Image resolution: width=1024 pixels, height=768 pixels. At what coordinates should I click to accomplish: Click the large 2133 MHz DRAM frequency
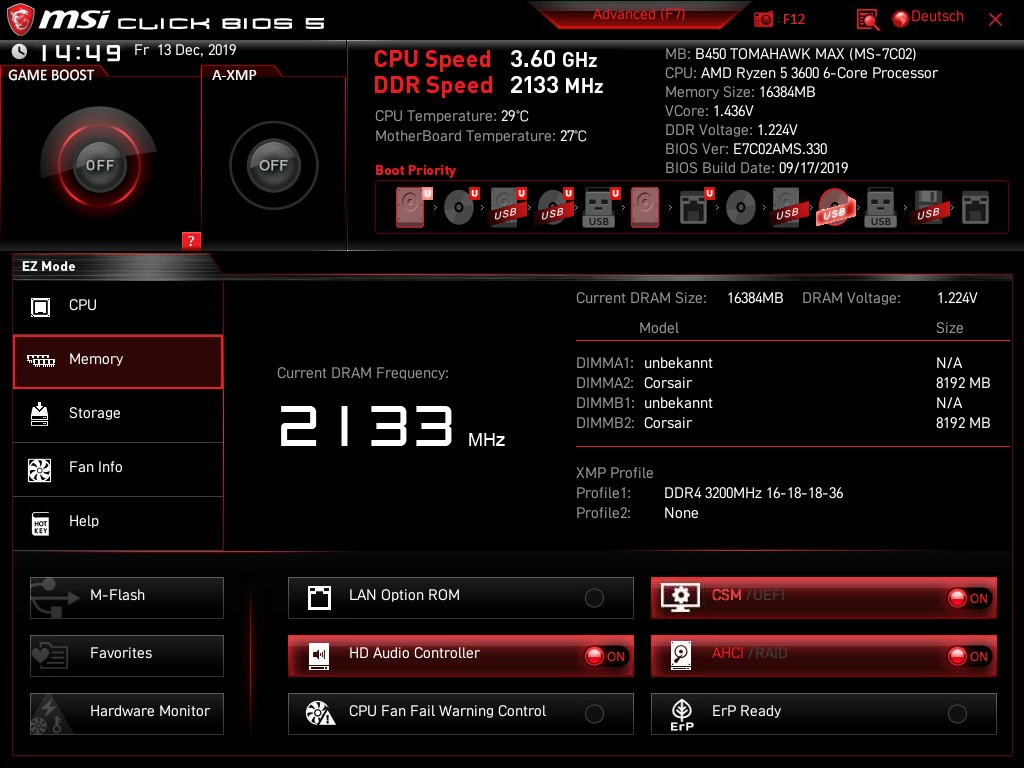click(x=392, y=426)
